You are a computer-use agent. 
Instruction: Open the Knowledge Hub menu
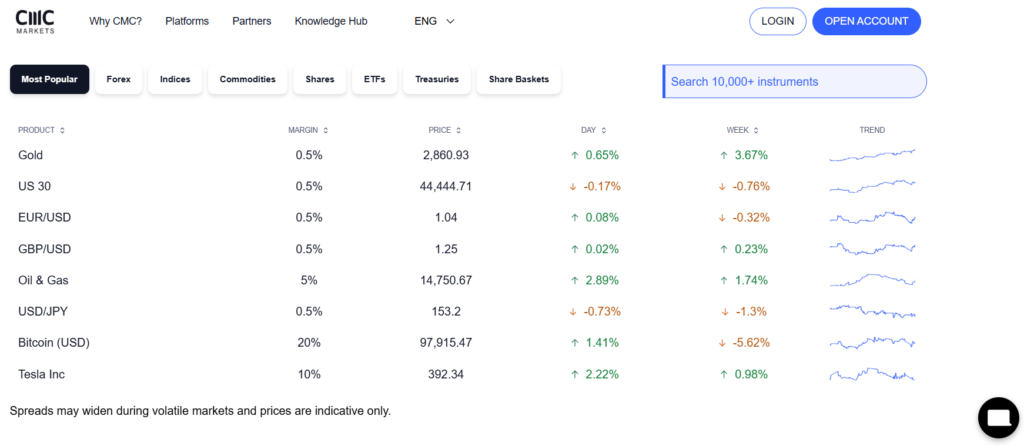(331, 21)
